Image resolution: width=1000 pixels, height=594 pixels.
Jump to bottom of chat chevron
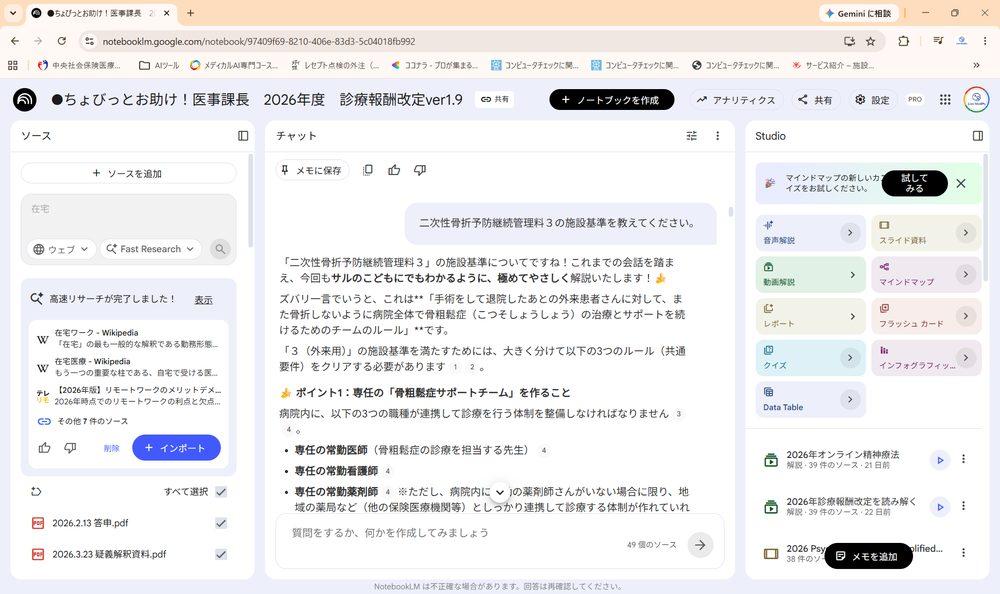click(x=500, y=493)
